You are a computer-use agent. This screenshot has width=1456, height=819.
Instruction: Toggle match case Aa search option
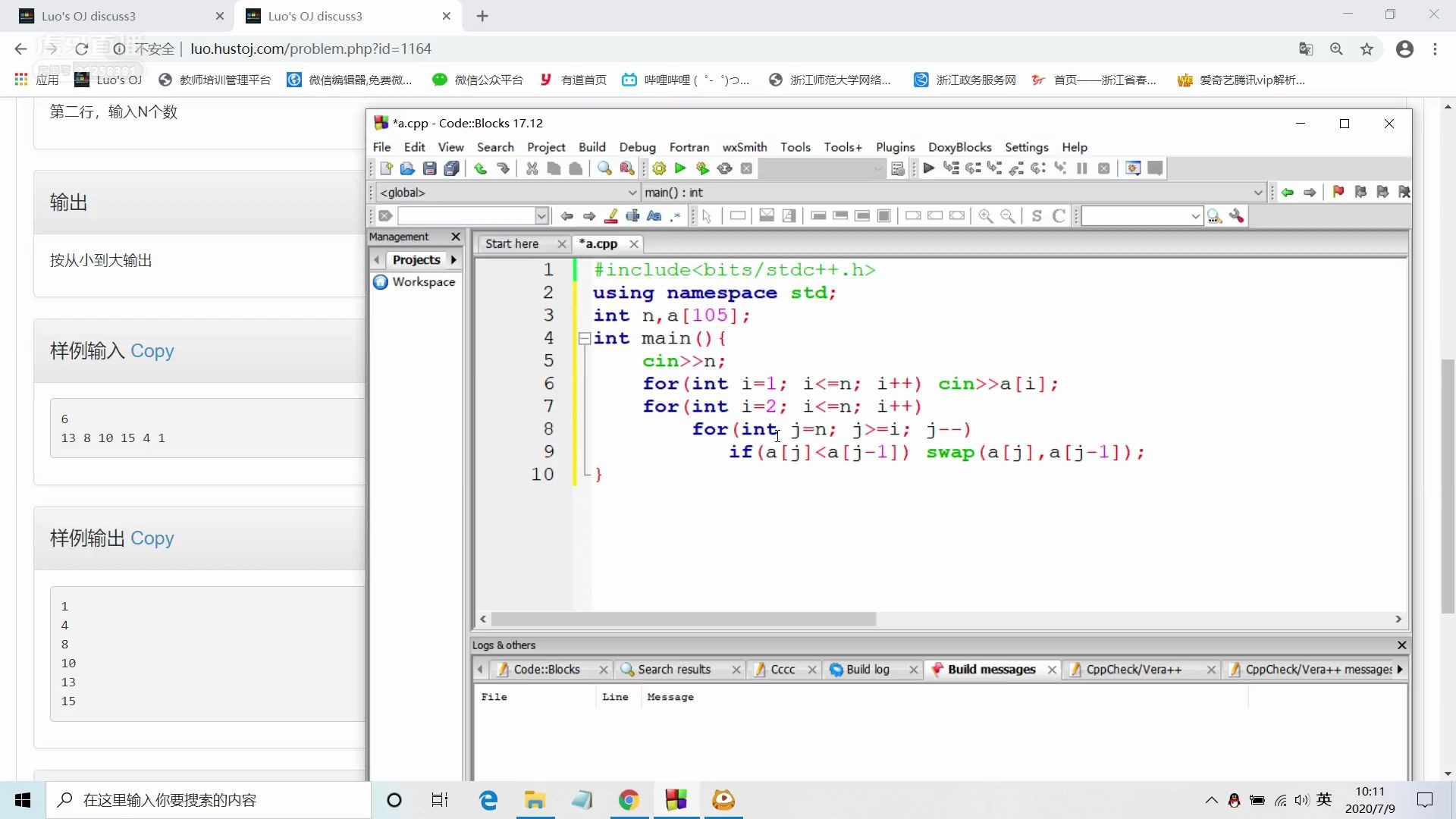[x=654, y=216]
